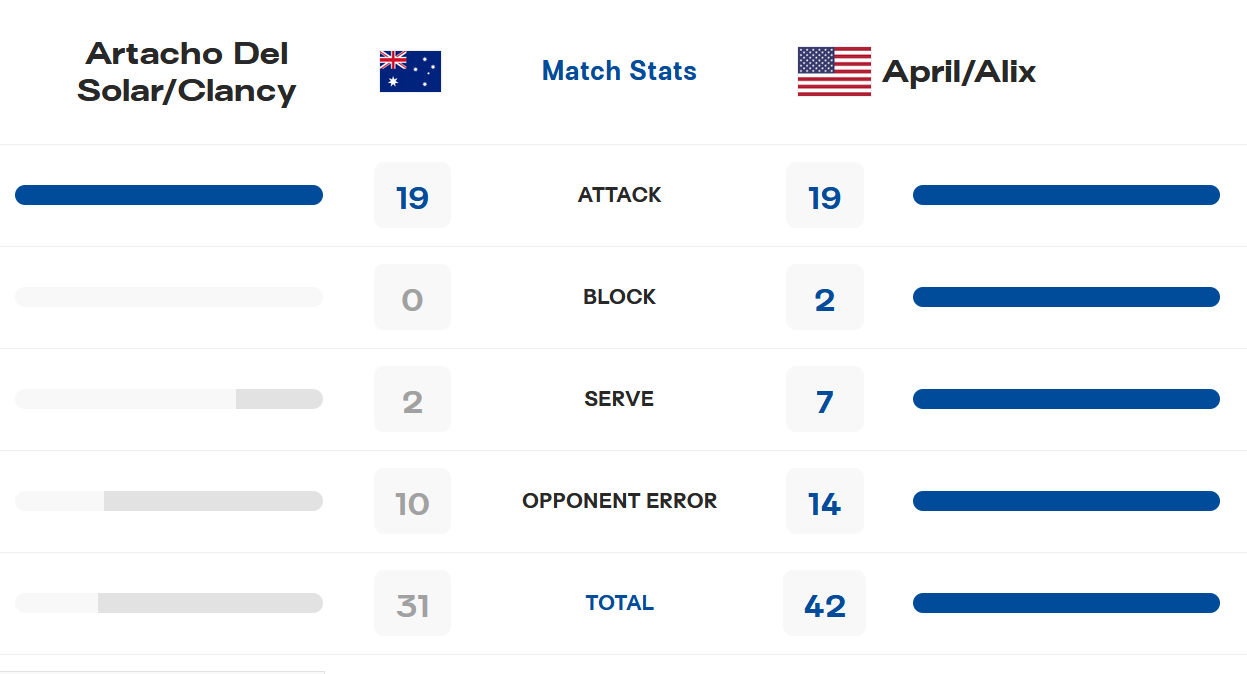Viewport: 1247px width, 674px height.
Task: Click Australia's opponent error score of 10
Action: pos(412,501)
